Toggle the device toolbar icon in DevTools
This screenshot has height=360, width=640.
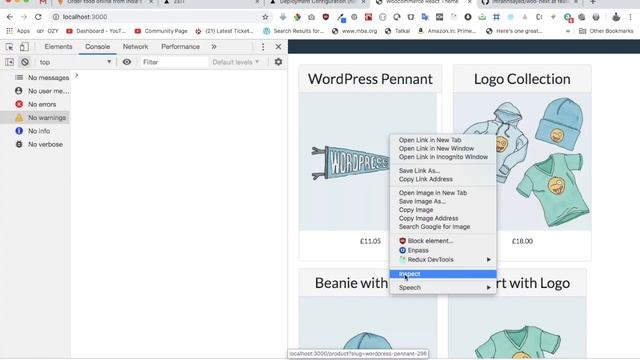click(x=24, y=47)
